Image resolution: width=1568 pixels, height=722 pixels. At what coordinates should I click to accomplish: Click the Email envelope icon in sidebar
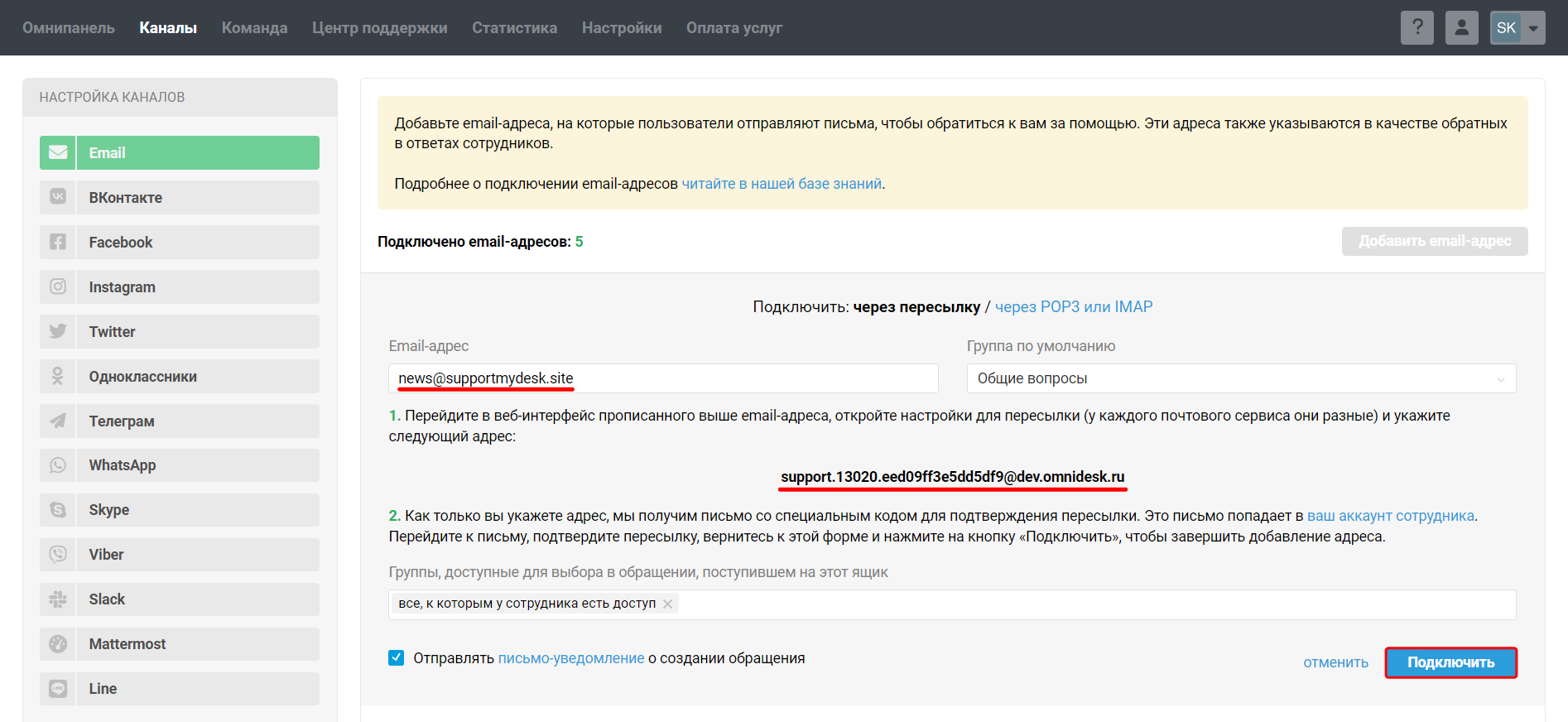(58, 153)
